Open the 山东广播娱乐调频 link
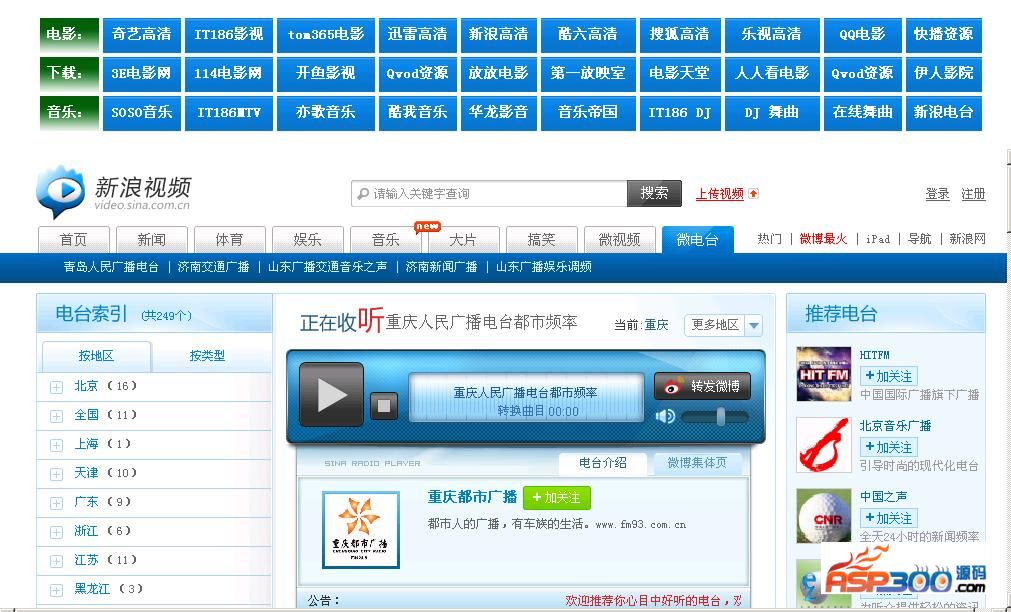 tap(544, 267)
